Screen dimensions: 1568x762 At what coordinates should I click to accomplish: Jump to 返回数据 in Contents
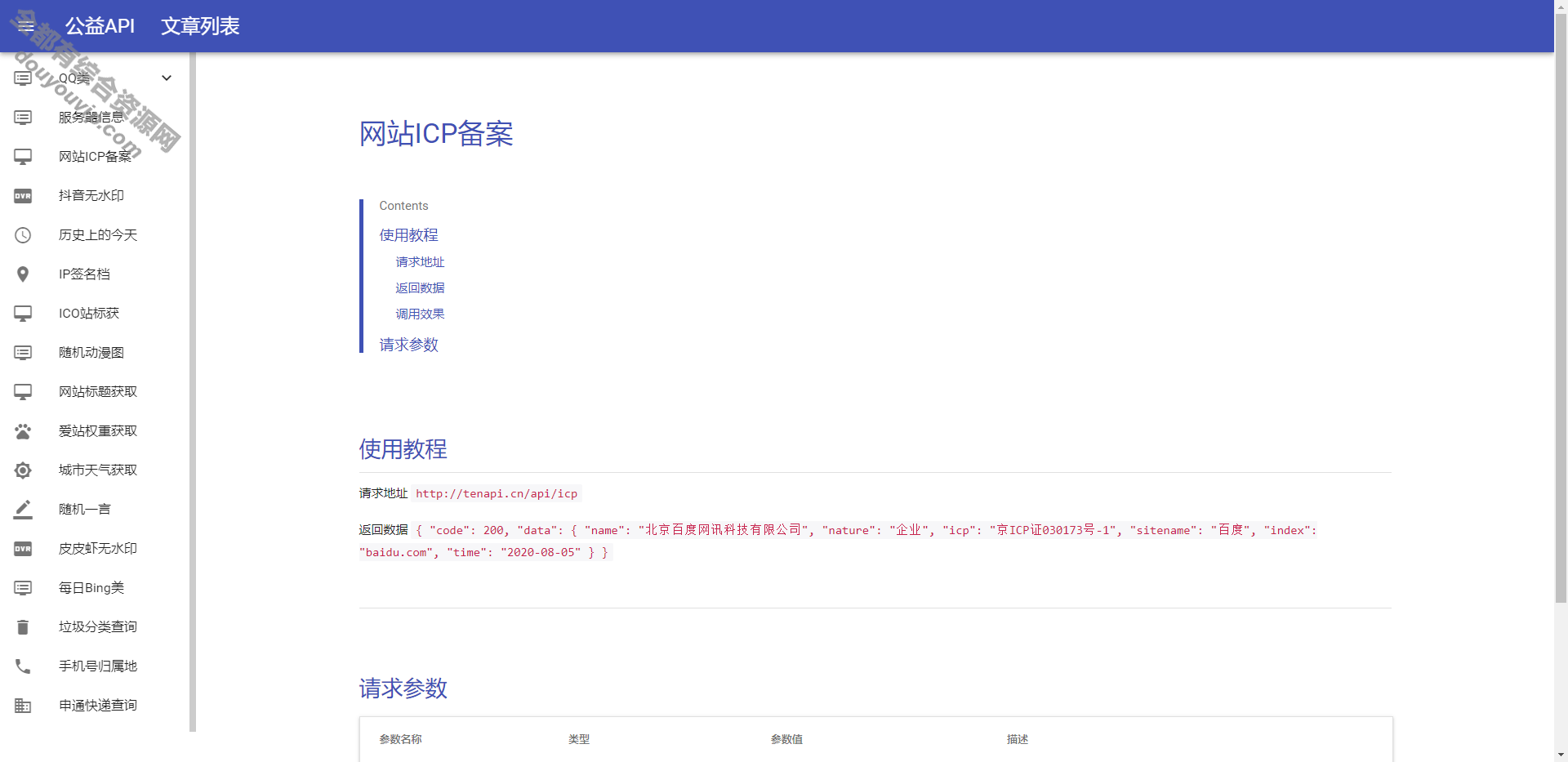420,288
